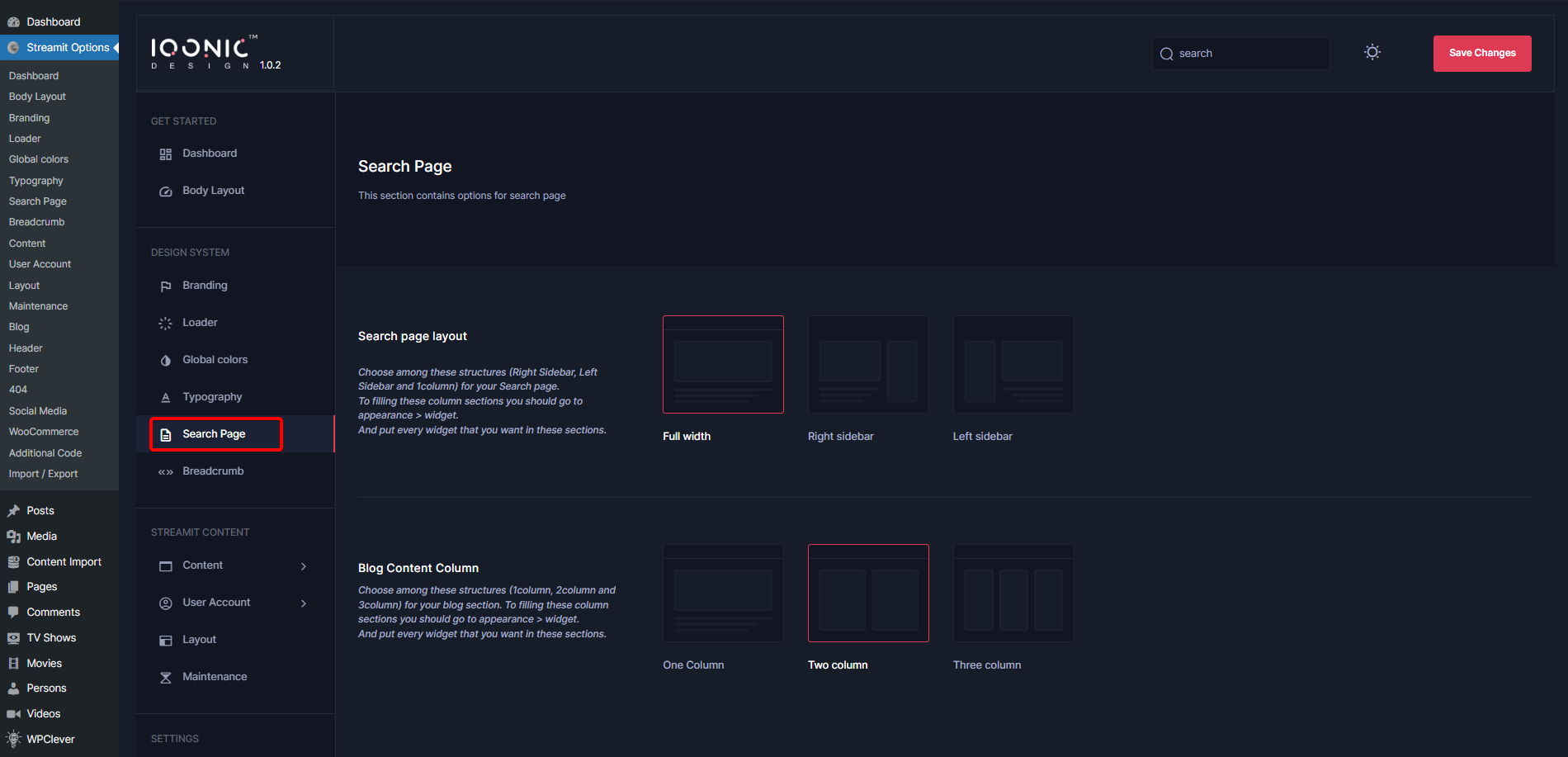Open Layout in WordPress submenu

click(x=24, y=286)
